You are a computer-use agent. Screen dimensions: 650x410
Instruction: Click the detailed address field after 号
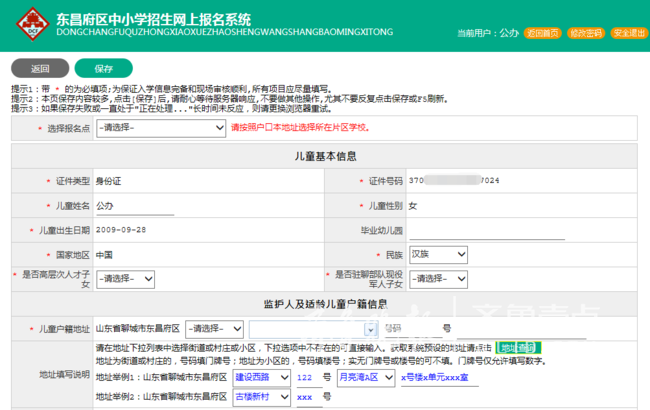pos(521,329)
